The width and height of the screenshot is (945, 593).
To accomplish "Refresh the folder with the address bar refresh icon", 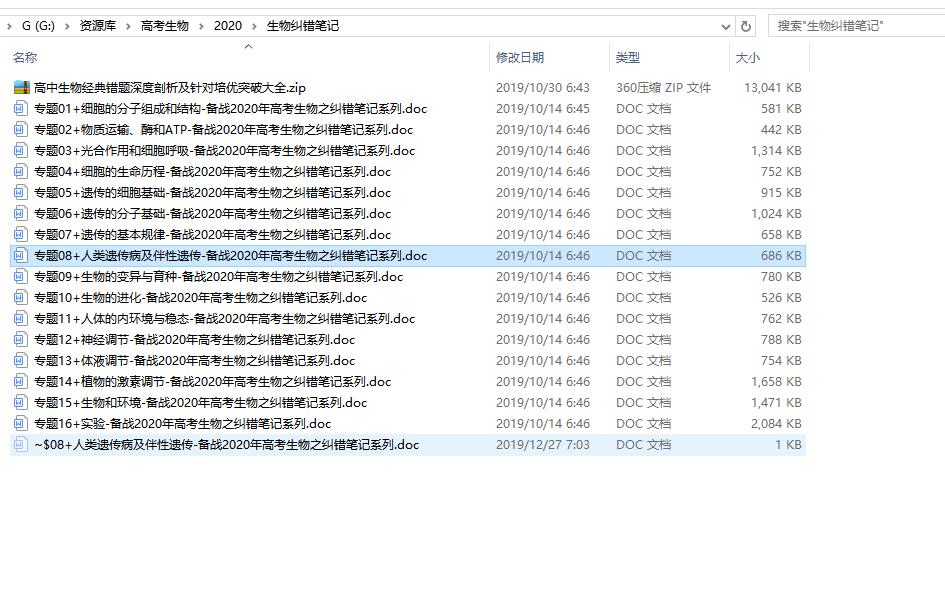I will [x=746, y=27].
